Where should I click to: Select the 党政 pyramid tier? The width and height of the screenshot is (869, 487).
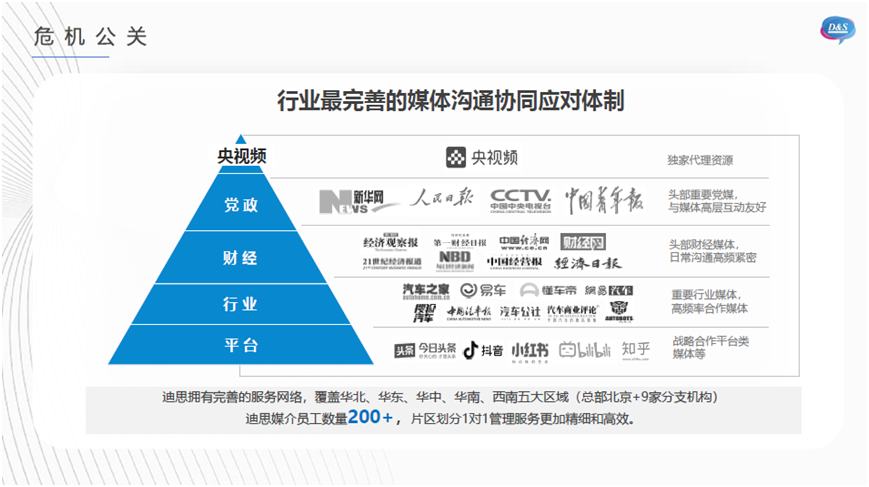tap(240, 204)
